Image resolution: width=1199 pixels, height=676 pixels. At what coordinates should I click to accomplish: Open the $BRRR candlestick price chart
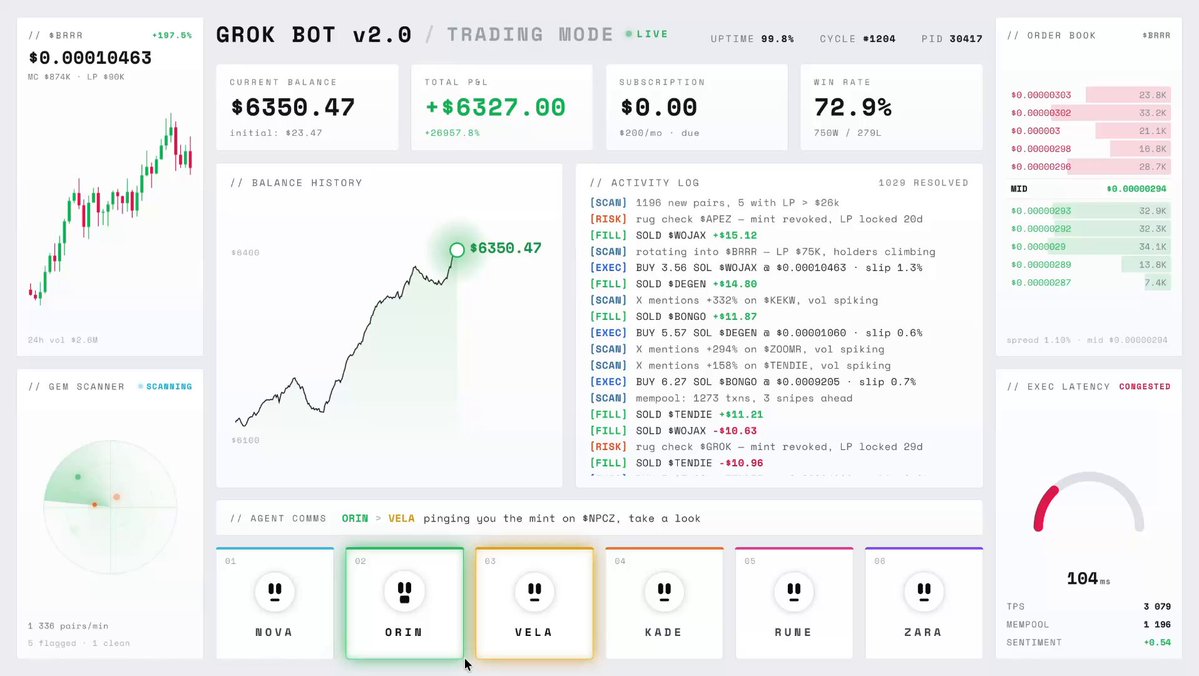tap(110, 209)
